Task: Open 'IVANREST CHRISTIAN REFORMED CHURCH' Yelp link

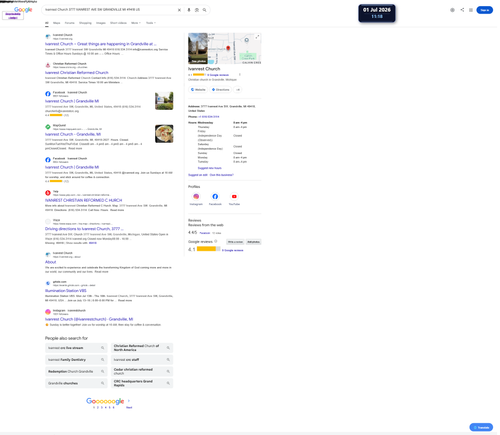Action: tap(84, 200)
